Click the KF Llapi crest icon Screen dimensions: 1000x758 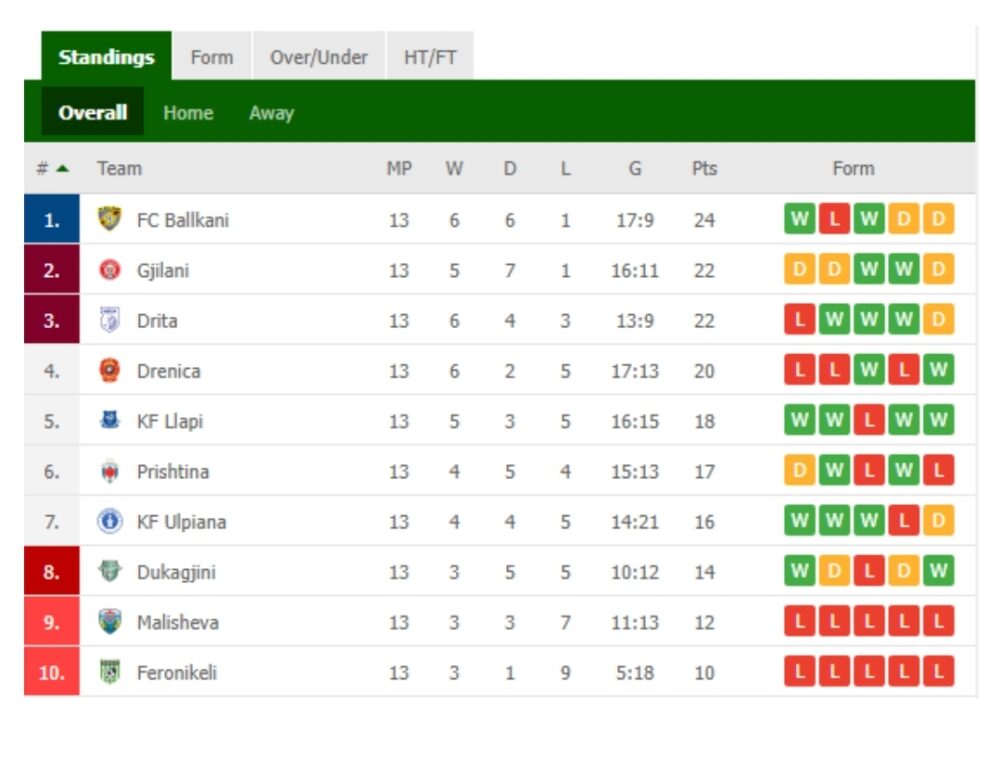[110, 419]
